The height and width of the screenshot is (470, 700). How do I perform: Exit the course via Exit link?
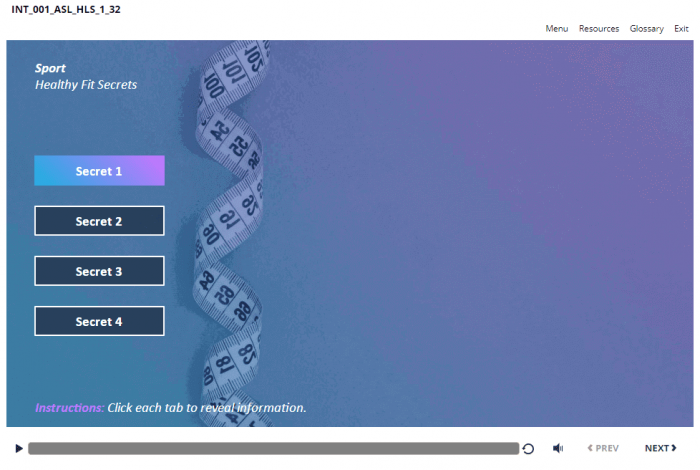click(x=681, y=29)
